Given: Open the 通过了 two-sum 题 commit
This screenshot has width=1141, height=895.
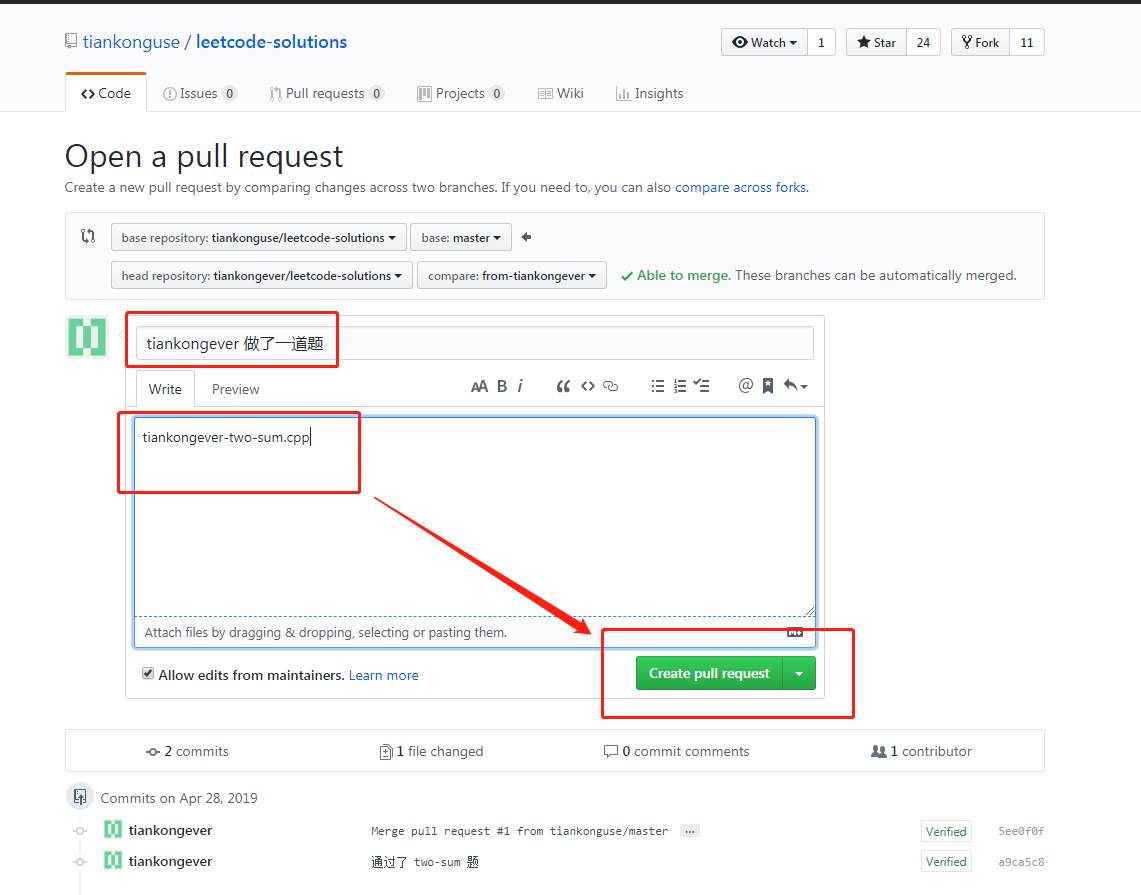Looking at the screenshot, I should tap(425, 862).
